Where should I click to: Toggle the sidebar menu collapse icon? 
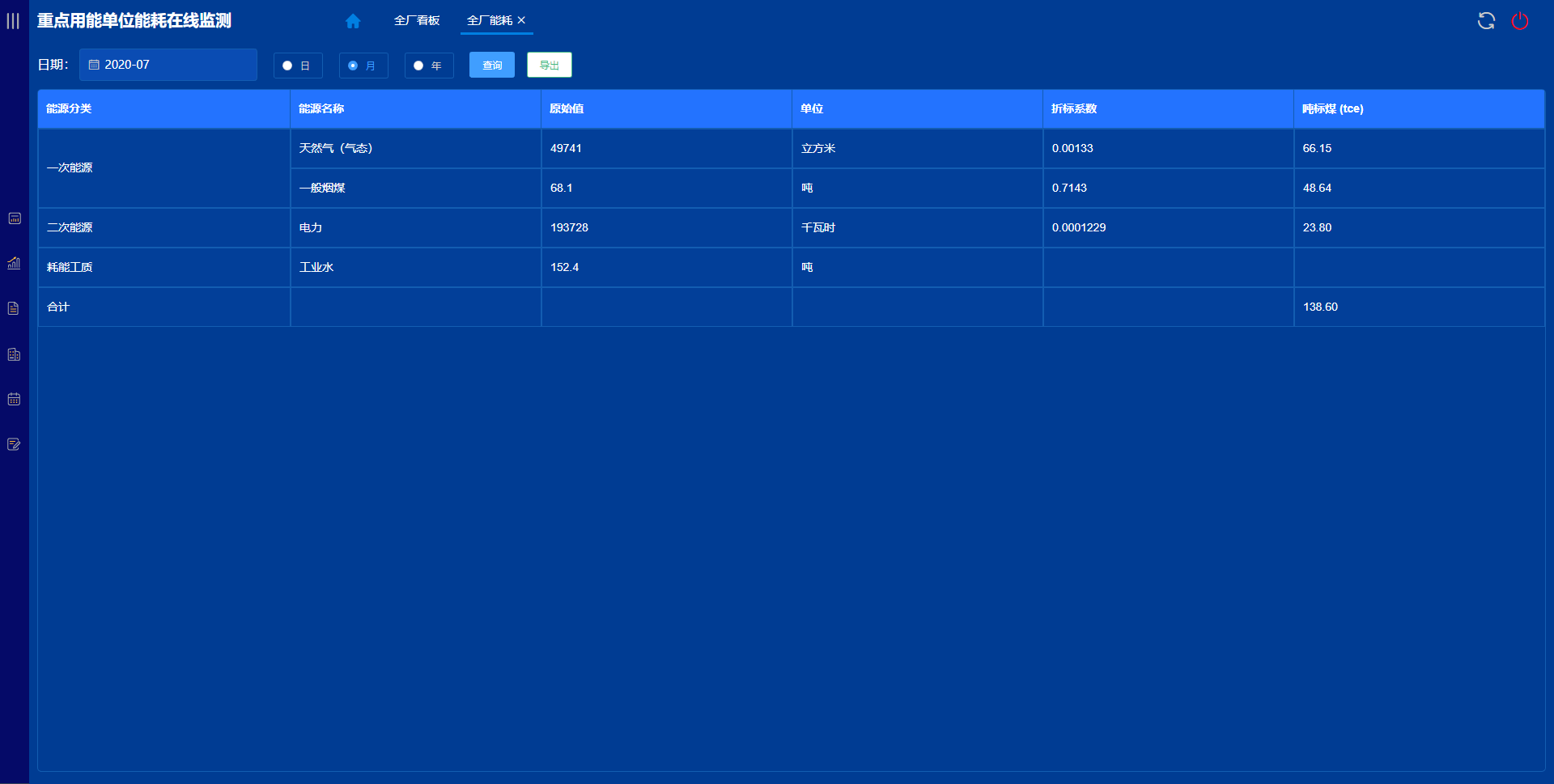pos(13,21)
